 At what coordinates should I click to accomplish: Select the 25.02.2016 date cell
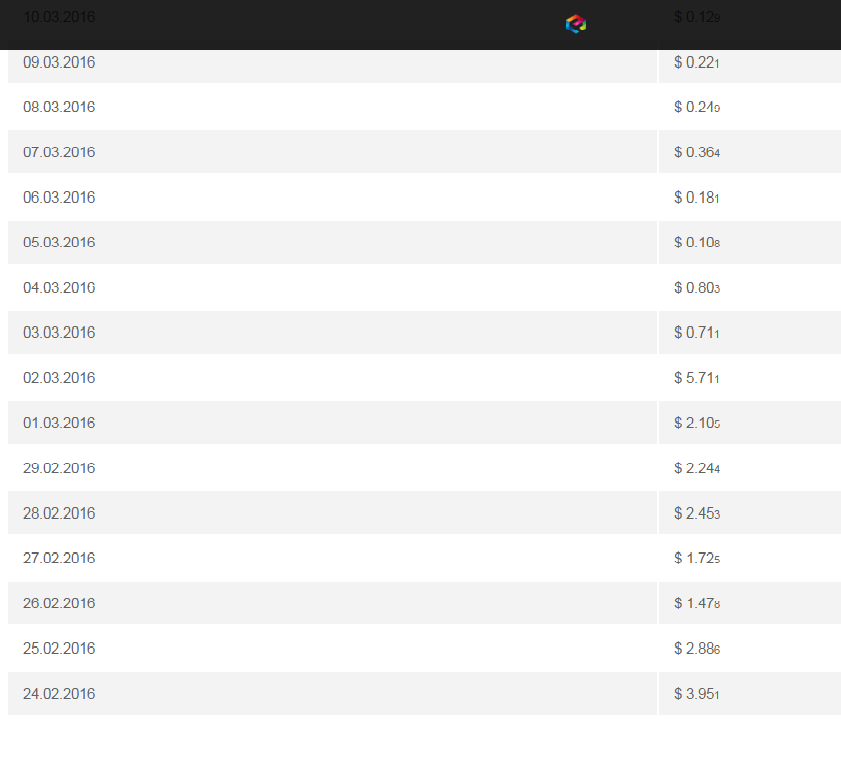[59, 648]
